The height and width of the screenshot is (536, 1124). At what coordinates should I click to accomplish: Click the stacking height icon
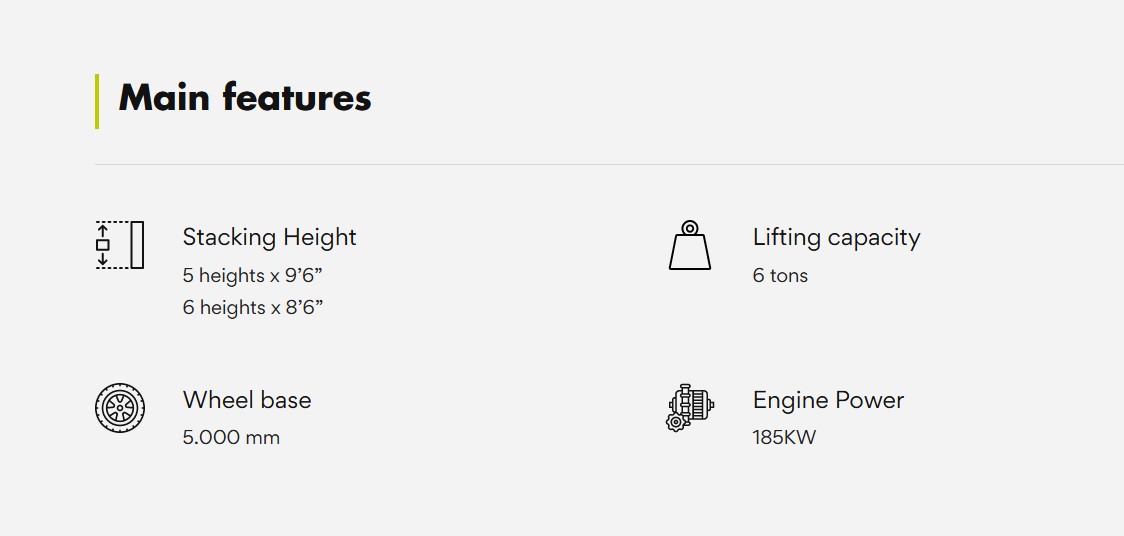(120, 245)
